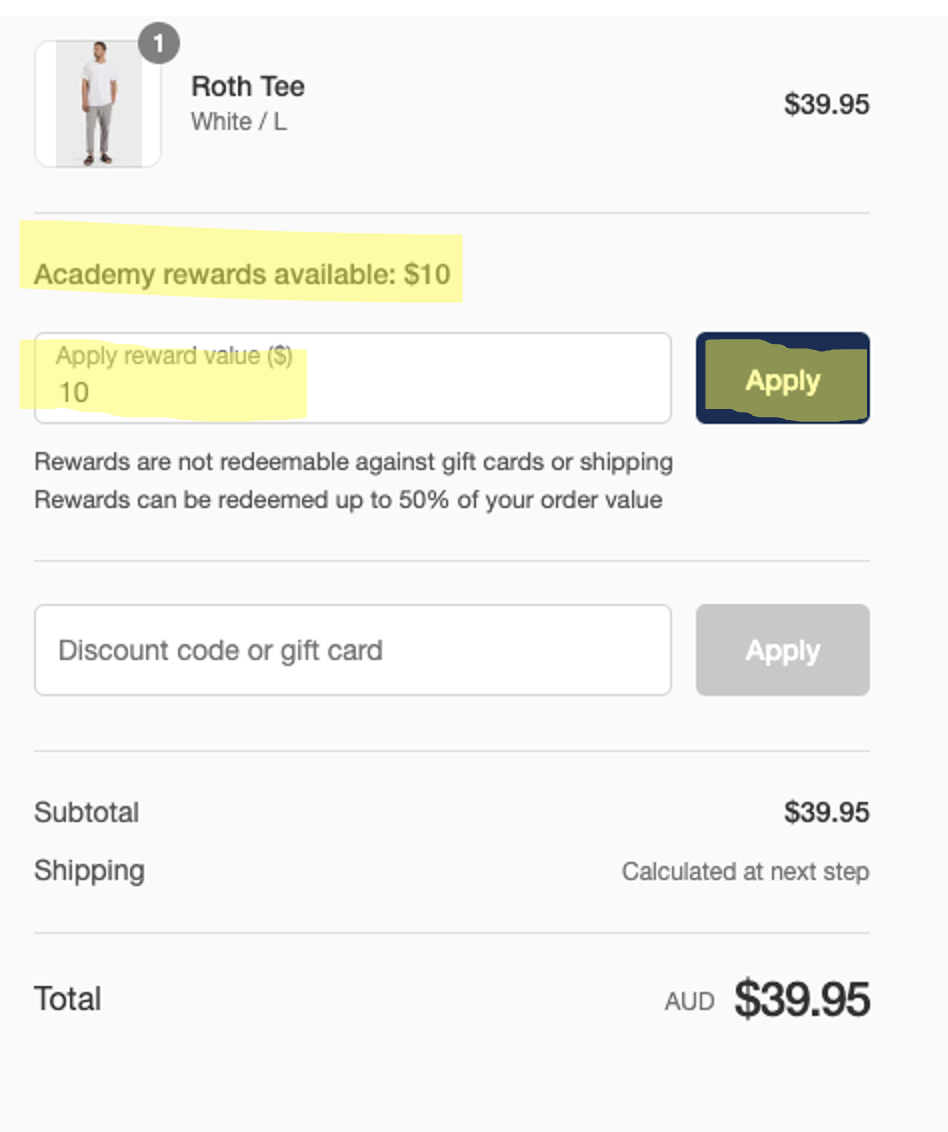
Task: Click the AUD currency indicator
Action: [690, 1001]
